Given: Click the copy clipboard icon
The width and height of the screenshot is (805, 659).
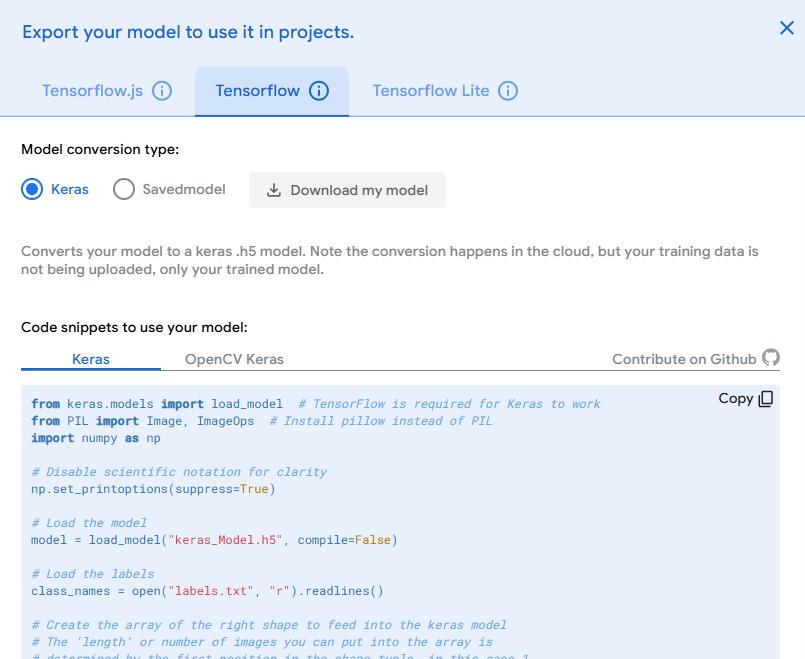Looking at the screenshot, I should click(765, 399).
